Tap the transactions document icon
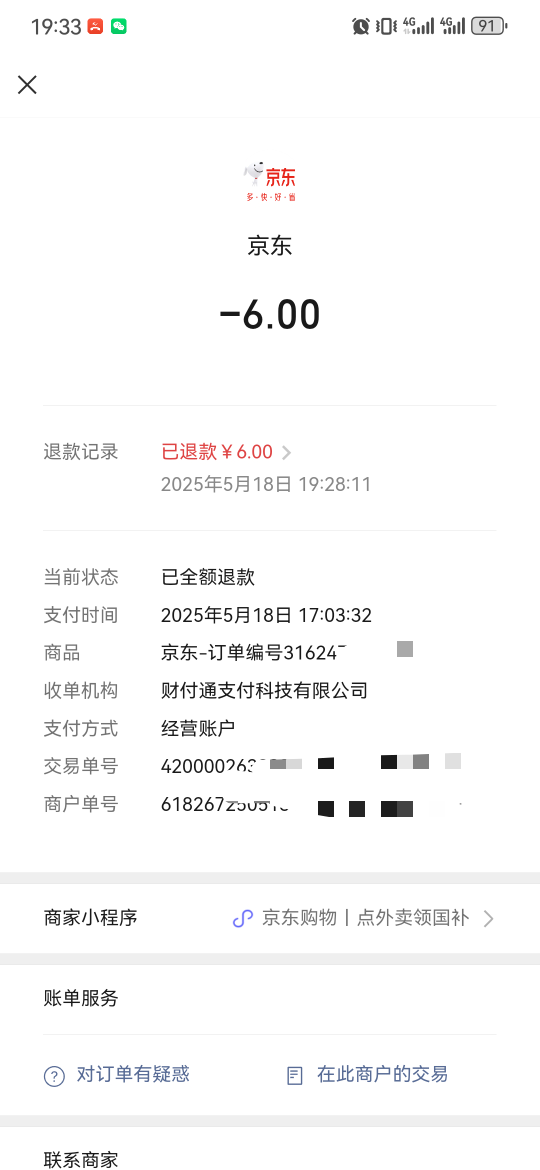This screenshot has width=540, height=1170. (x=295, y=1076)
